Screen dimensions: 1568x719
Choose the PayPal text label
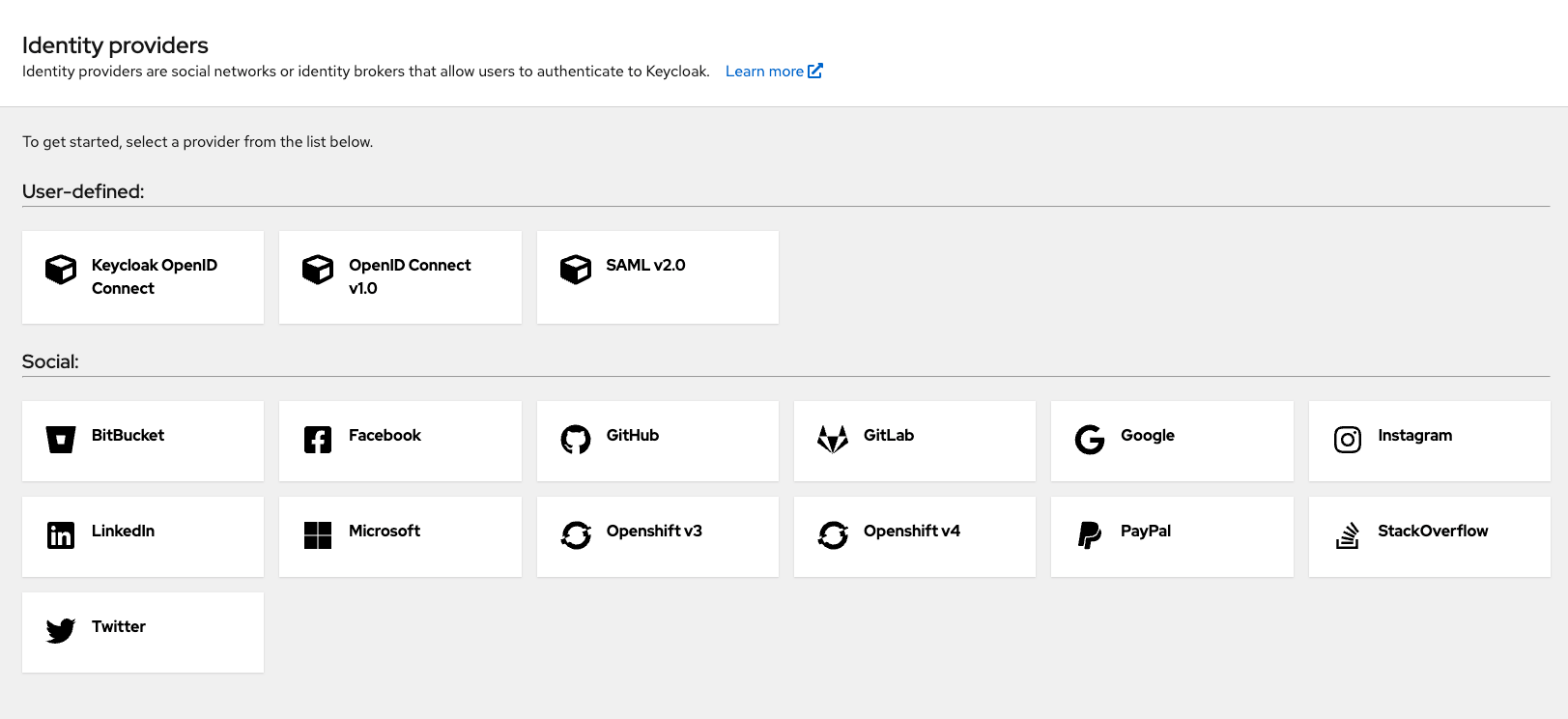pyautogui.click(x=1146, y=532)
